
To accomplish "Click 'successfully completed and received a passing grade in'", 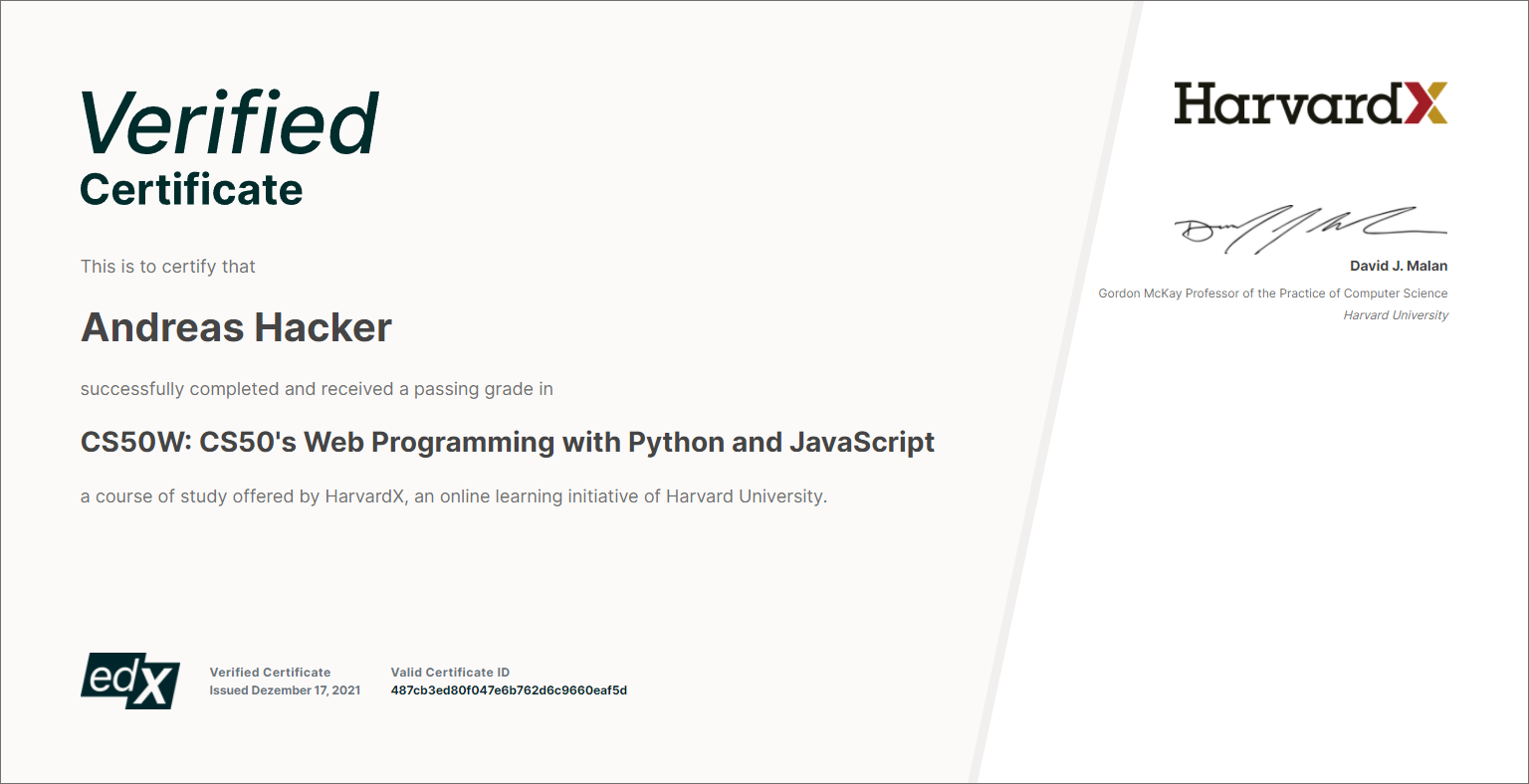I will tap(317, 389).
